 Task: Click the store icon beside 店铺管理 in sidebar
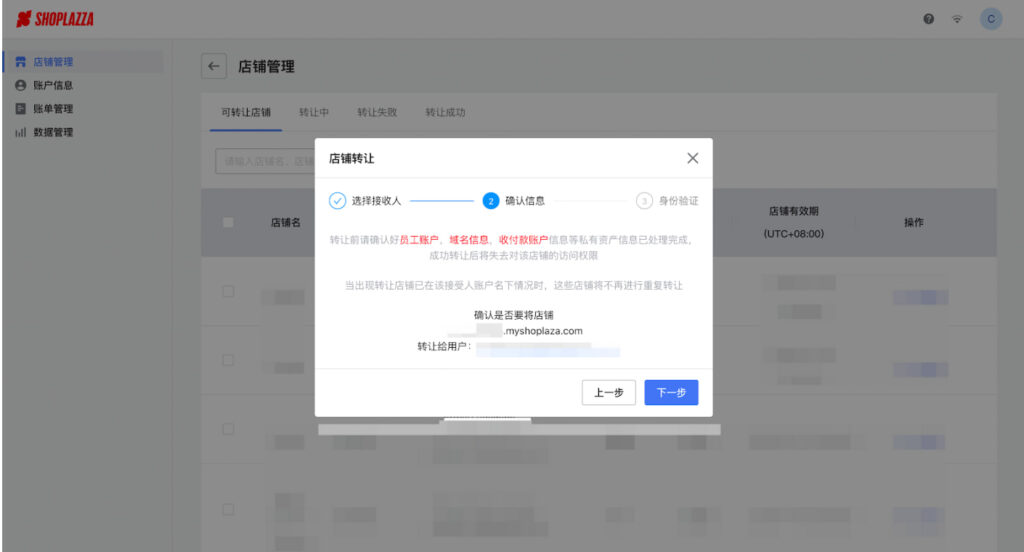pos(21,62)
